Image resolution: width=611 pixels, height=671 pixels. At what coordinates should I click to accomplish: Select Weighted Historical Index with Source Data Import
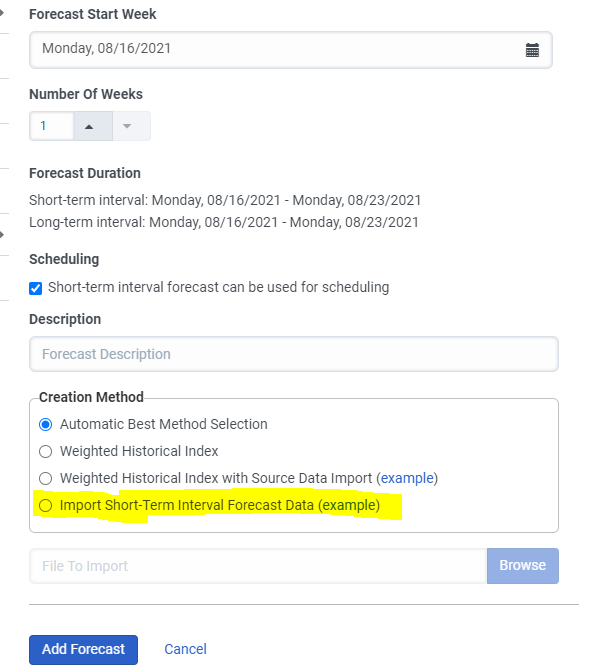click(46, 478)
